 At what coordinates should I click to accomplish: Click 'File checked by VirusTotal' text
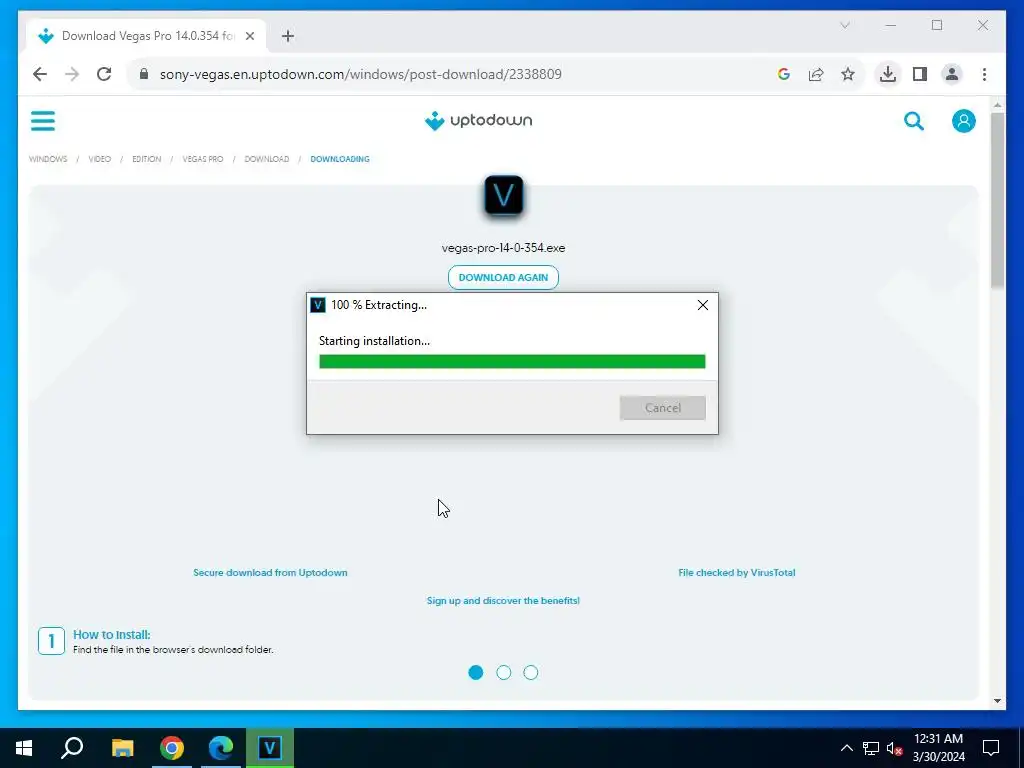737,572
